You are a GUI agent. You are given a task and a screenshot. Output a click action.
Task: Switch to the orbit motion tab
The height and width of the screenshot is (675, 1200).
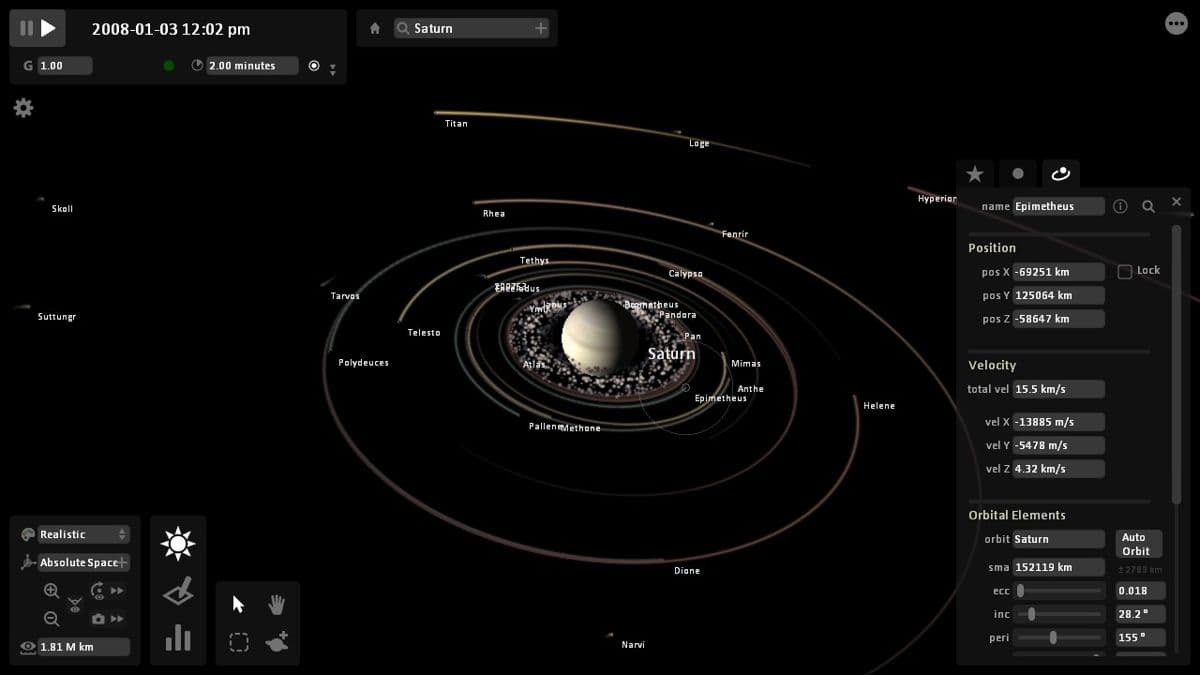(1061, 174)
